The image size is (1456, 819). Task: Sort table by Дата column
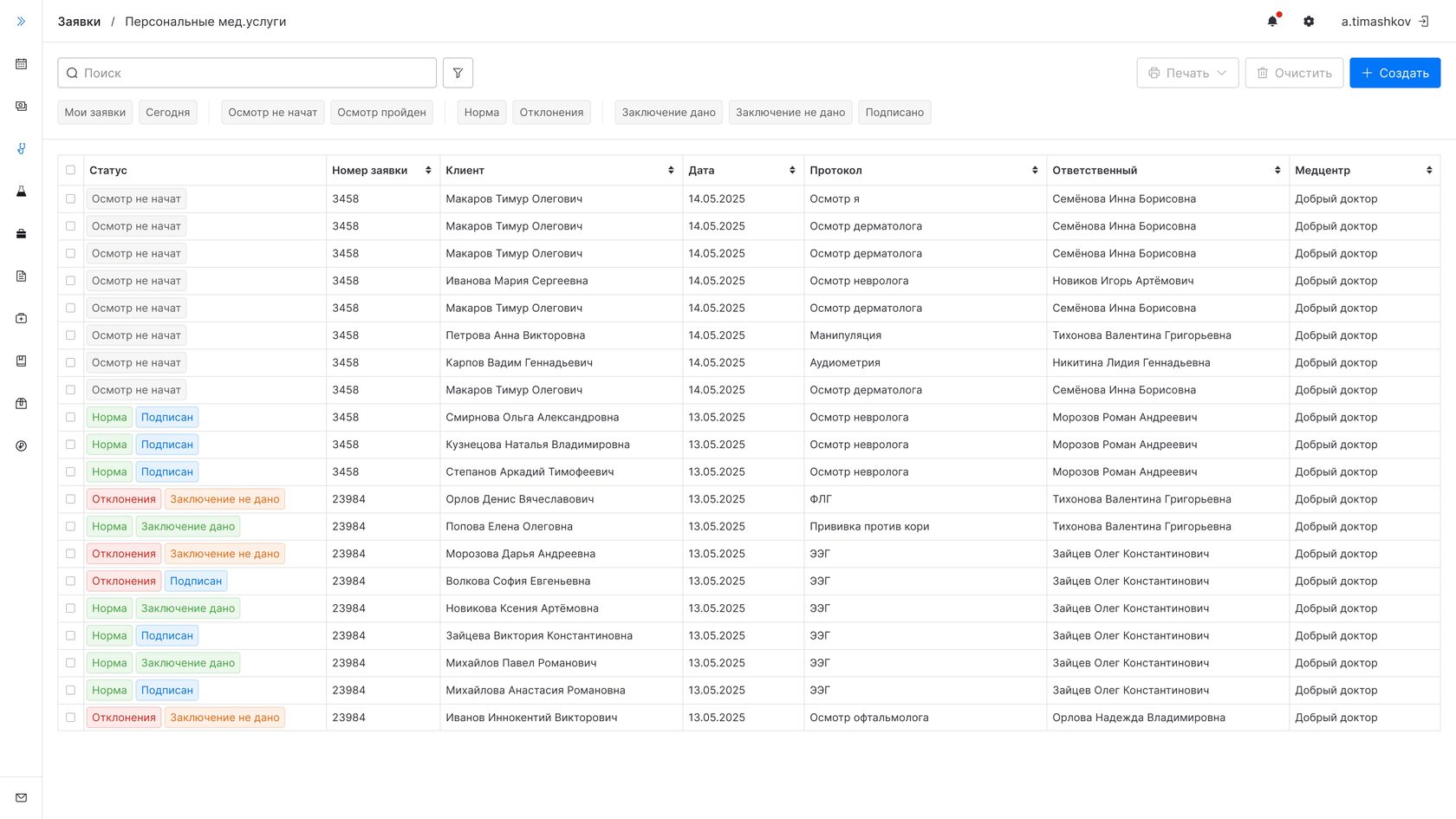point(792,171)
